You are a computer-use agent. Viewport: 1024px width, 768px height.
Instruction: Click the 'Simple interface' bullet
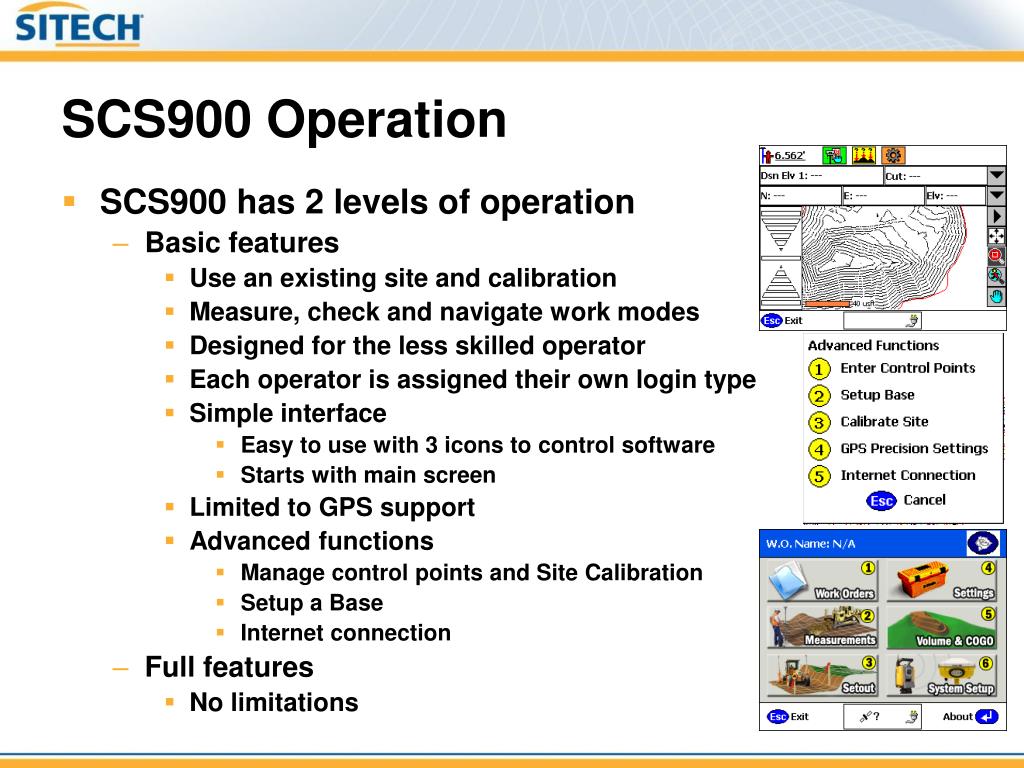[x=288, y=413]
